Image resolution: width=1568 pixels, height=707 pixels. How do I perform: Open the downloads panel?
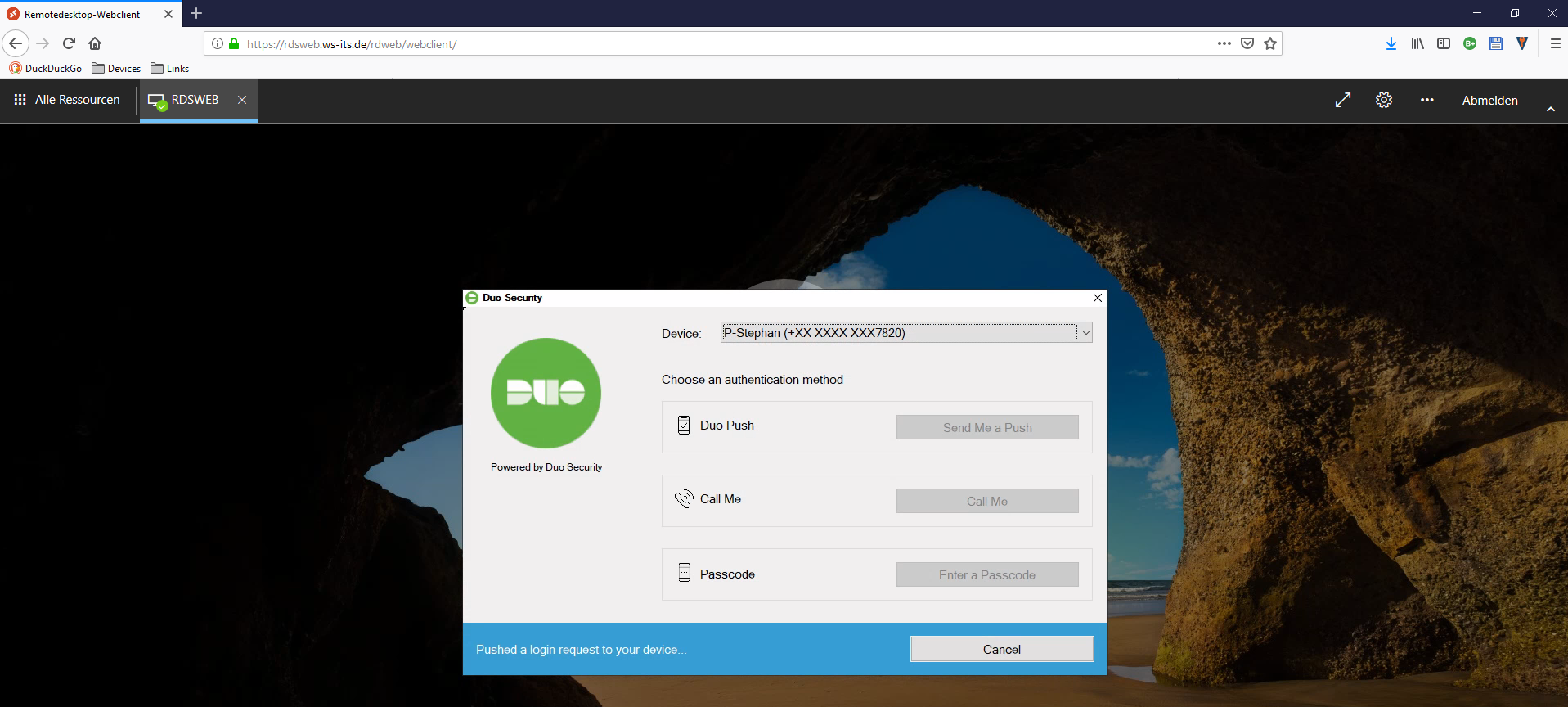click(1391, 43)
